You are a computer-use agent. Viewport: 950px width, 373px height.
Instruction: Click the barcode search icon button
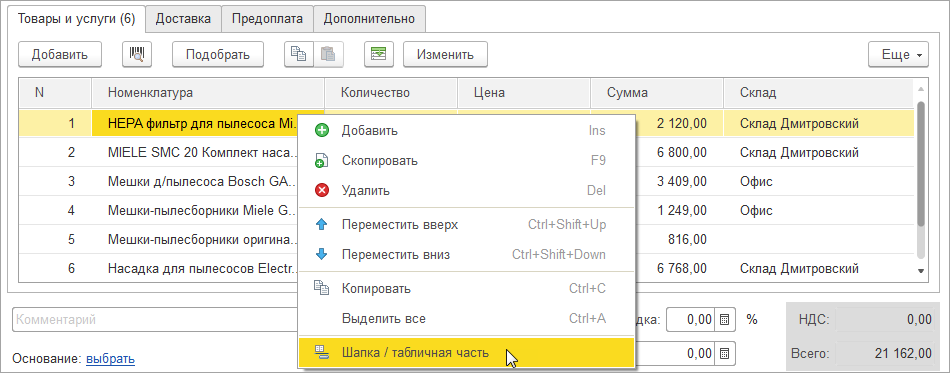[x=137, y=54]
